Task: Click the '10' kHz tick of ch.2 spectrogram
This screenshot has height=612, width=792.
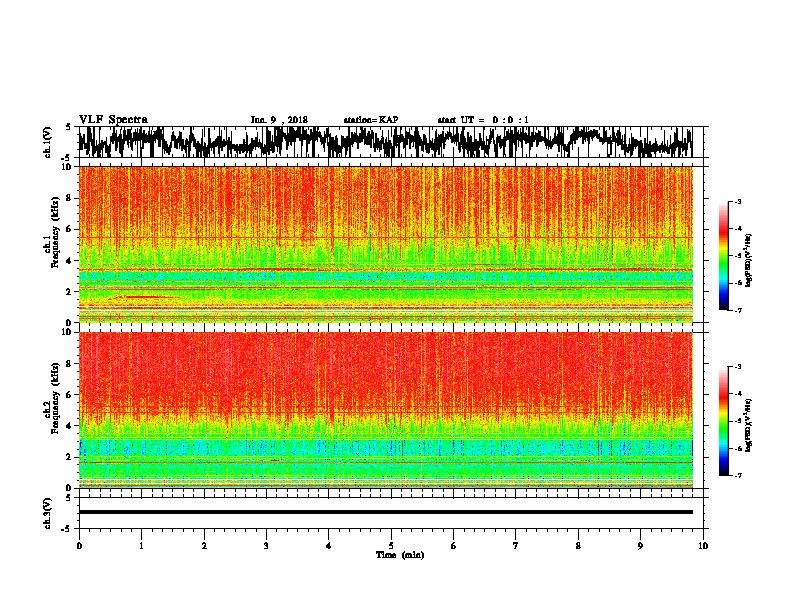Action: [x=67, y=332]
